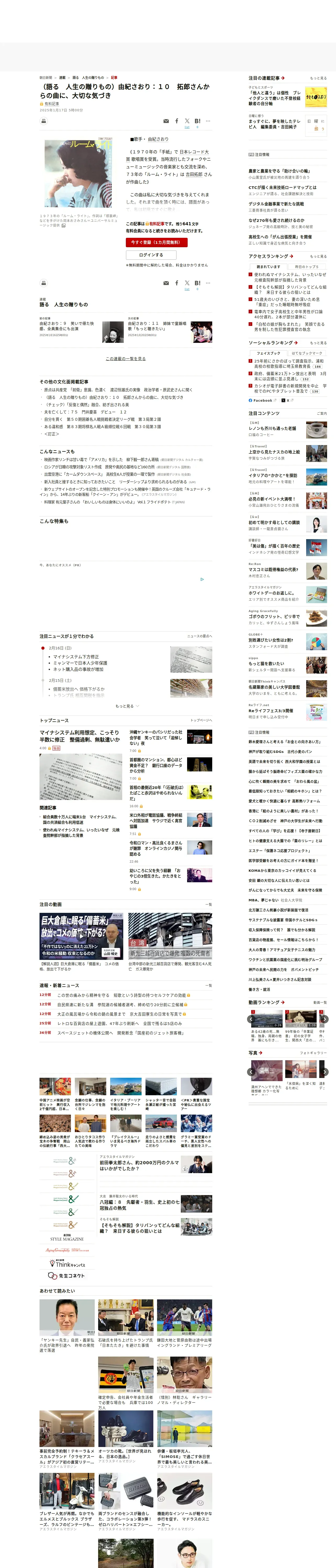Share on Facebook icon under the headline
The width and height of the screenshot is (336, 1568).
click(177, 121)
